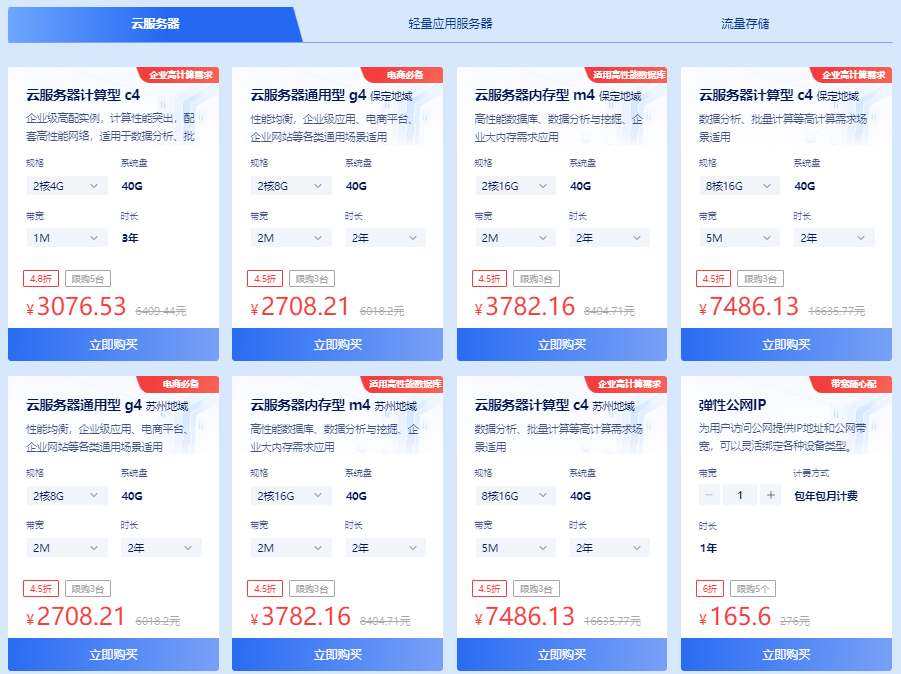
Task: Open 2年 duration dropdown in 保定 c4 card
Action: 834,238
